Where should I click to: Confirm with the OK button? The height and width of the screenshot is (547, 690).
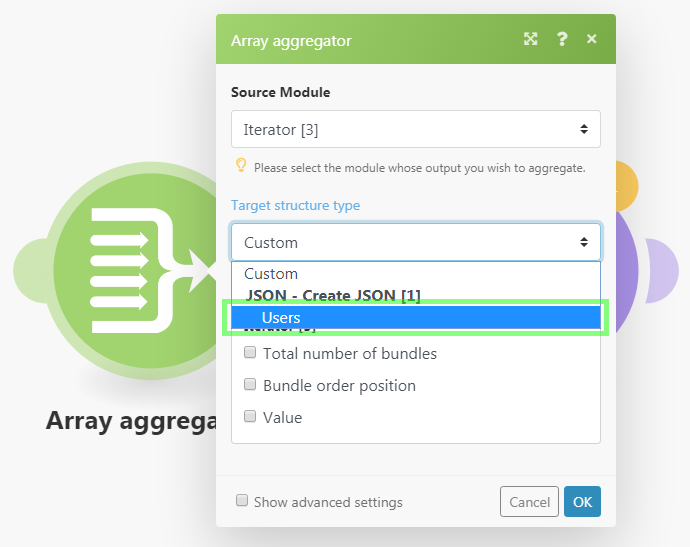(582, 502)
